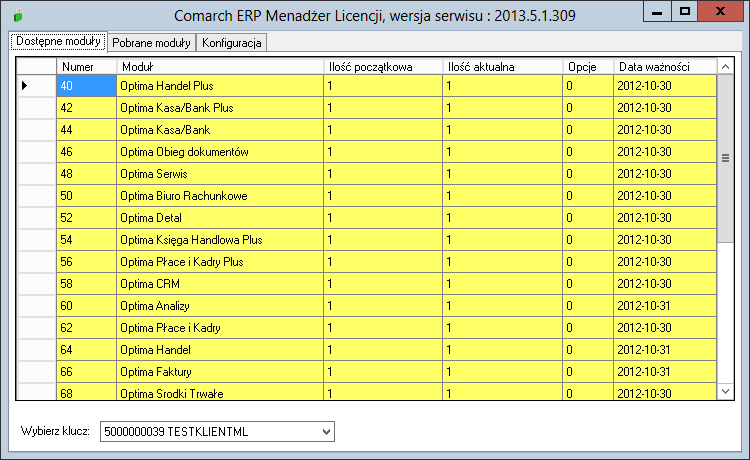Click the Ilość aktualna column header
Image resolution: width=750 pixels, height=460 pixels.
pyautogui.click(x=503, y=66)
